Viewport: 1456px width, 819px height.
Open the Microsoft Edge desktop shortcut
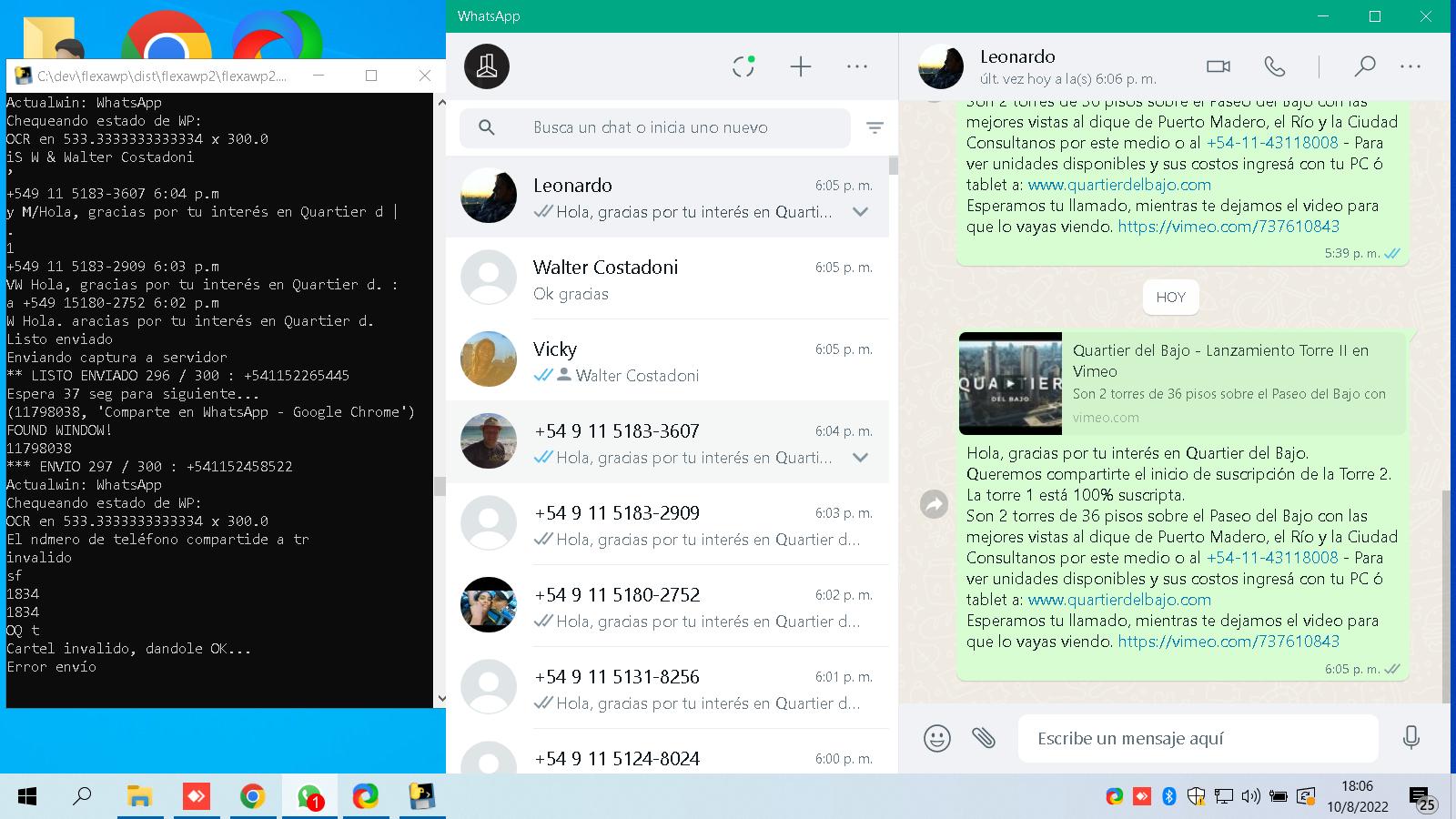click(277, 35)
